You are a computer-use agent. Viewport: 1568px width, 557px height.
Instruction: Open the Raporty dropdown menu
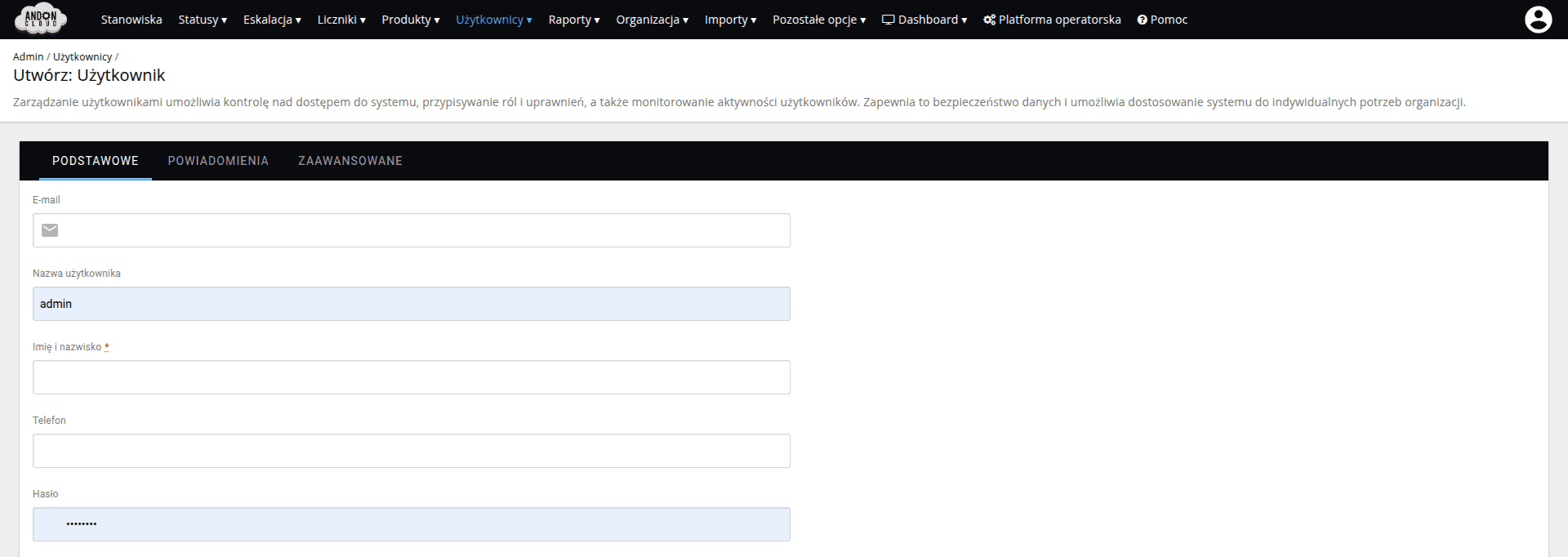pos(574,20)
